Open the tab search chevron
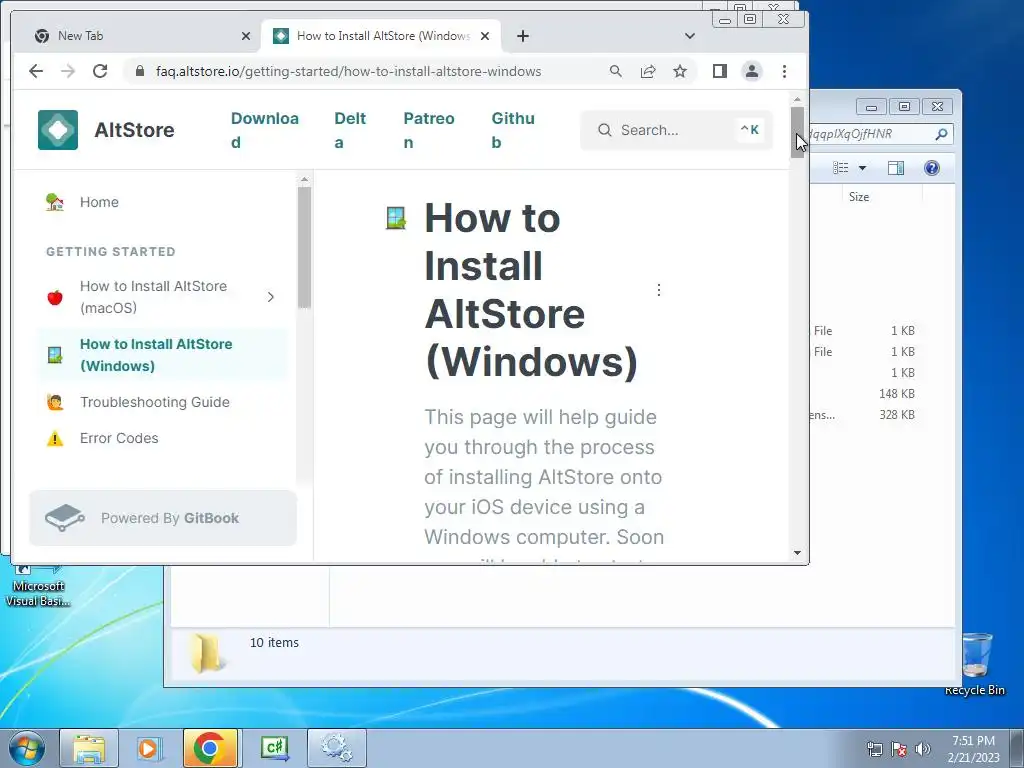The image size is (1024, 768). (690, 36)
